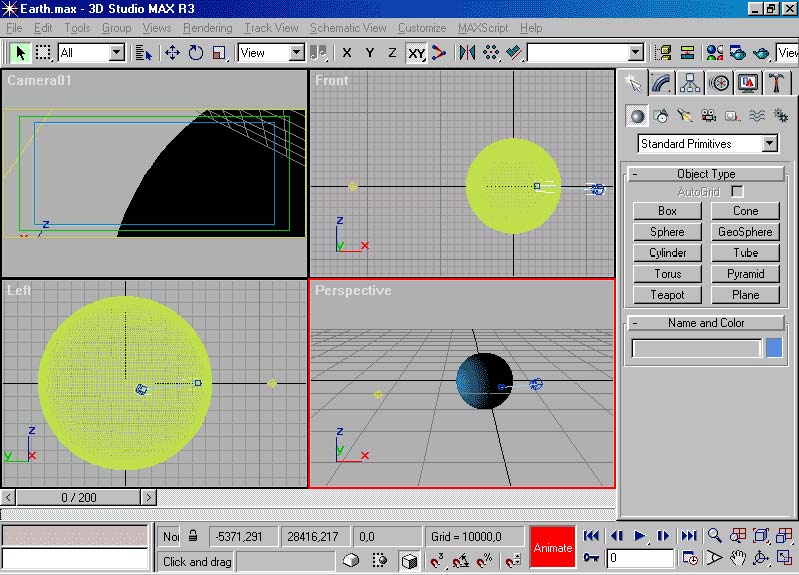The image size is (799, 575).
Task: Select the Geometry category sphere icon
Action: point(637,116)
